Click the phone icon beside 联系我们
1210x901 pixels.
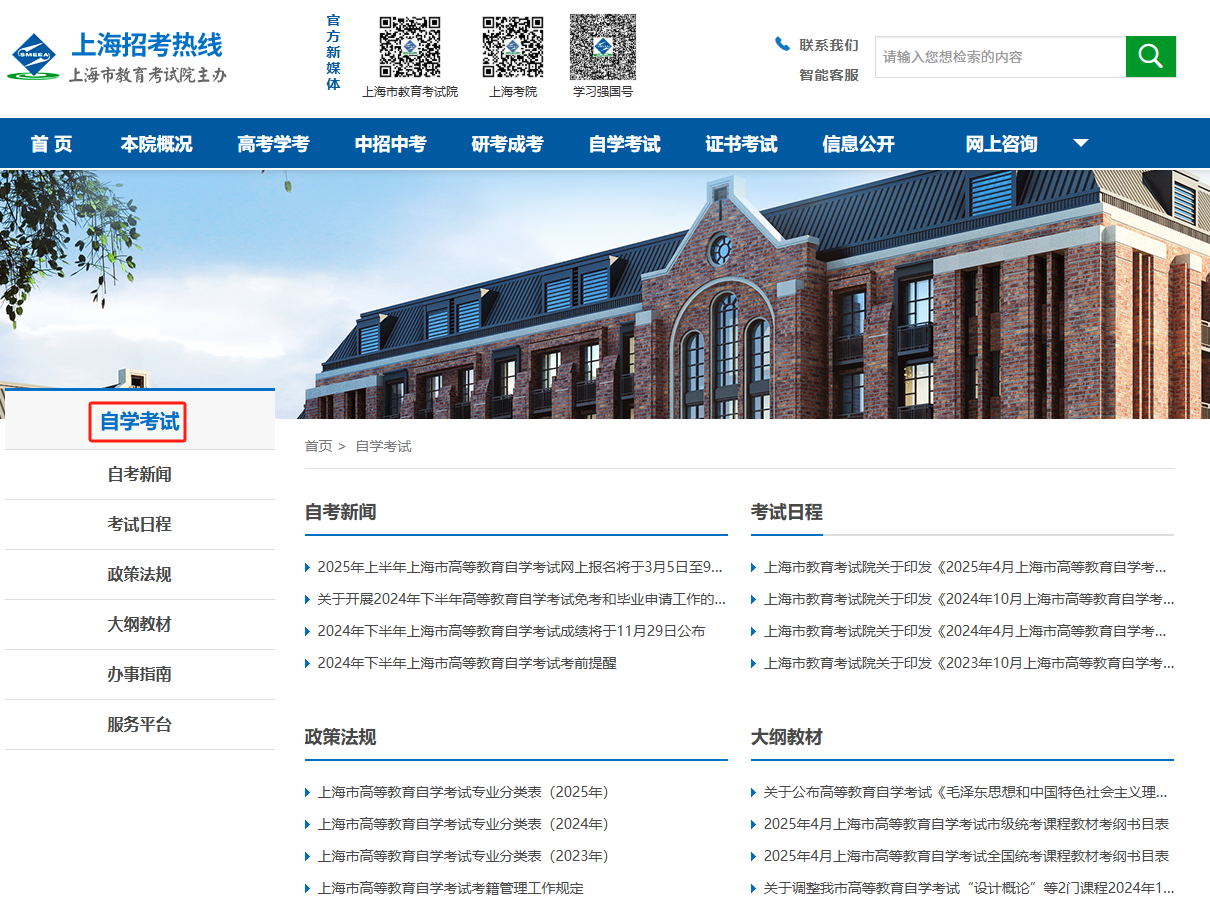tap(783, 42)
